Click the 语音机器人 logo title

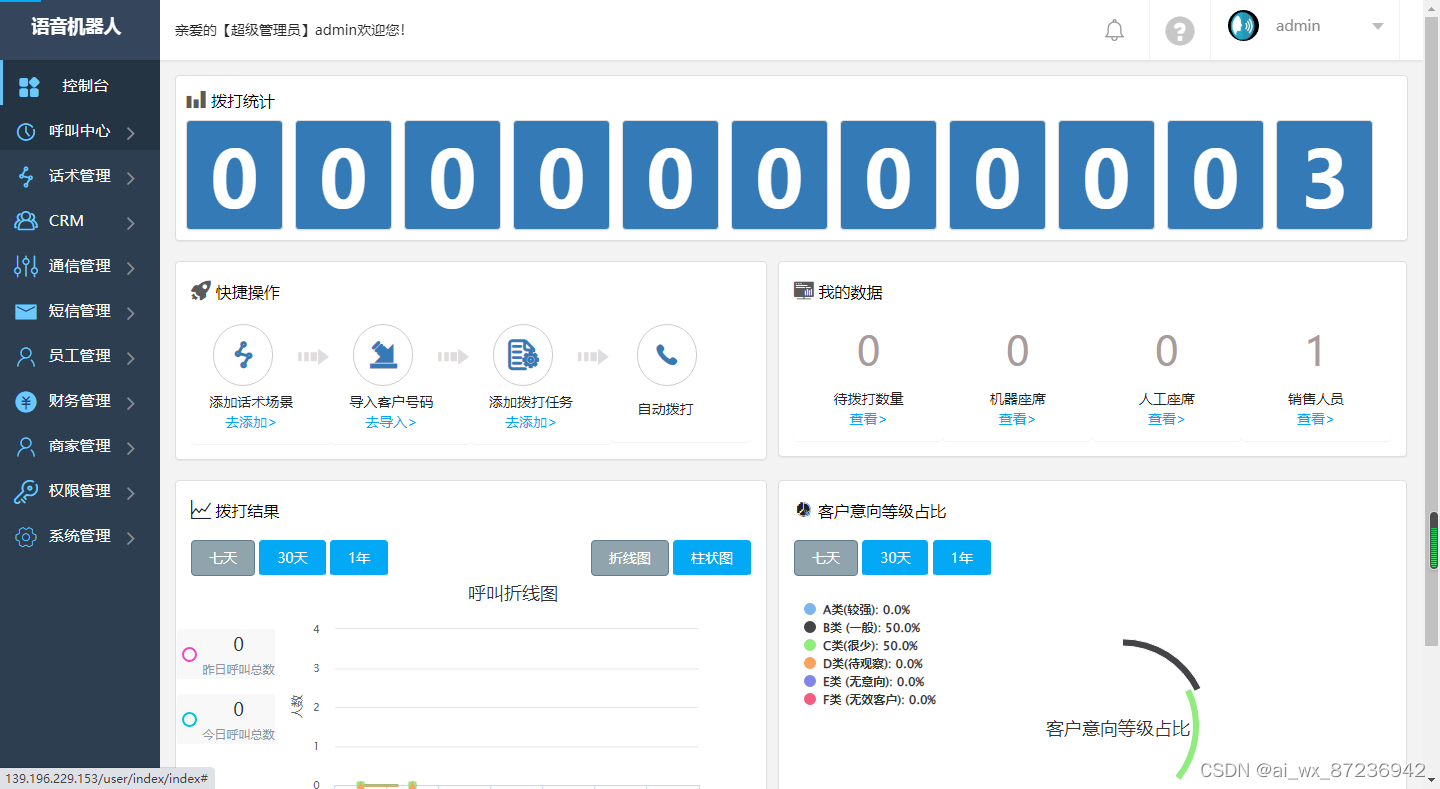click(x=76, y=27)
